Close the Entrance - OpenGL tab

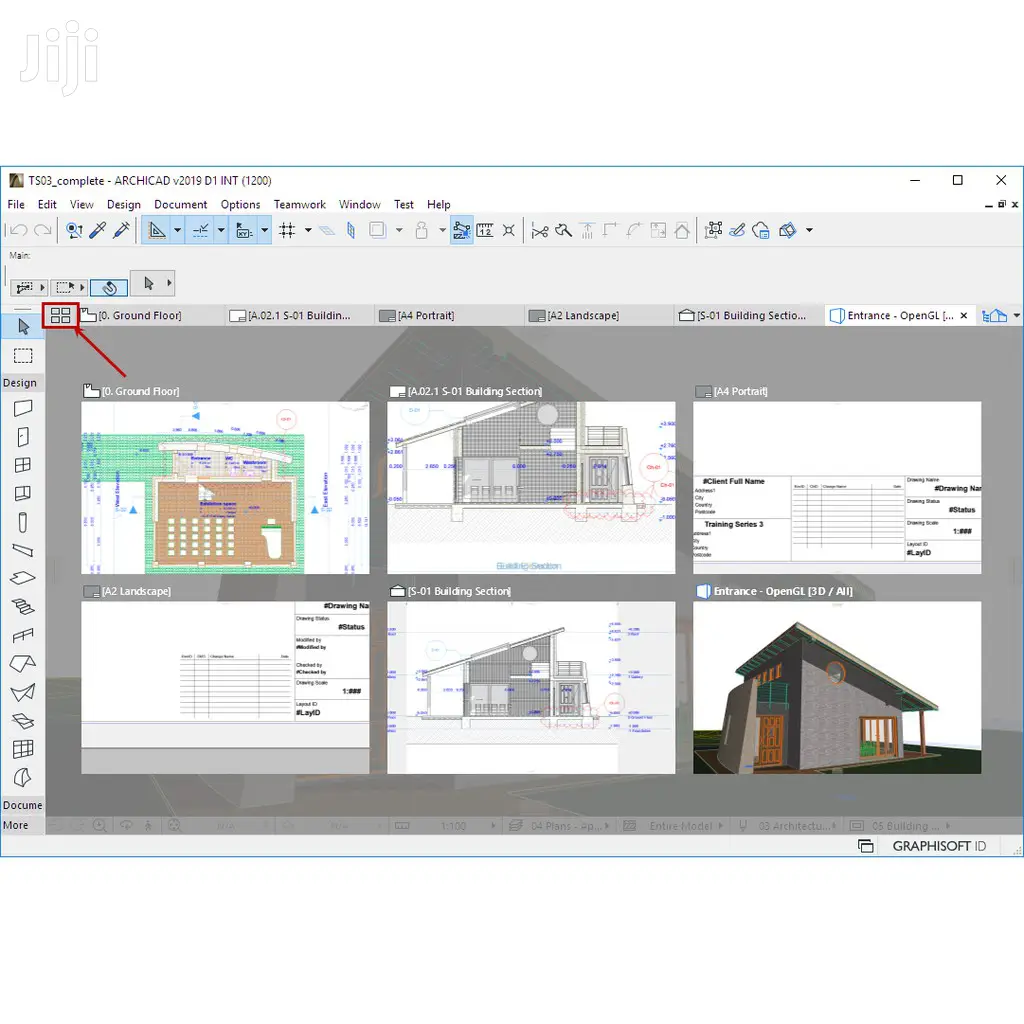(963, 315)
